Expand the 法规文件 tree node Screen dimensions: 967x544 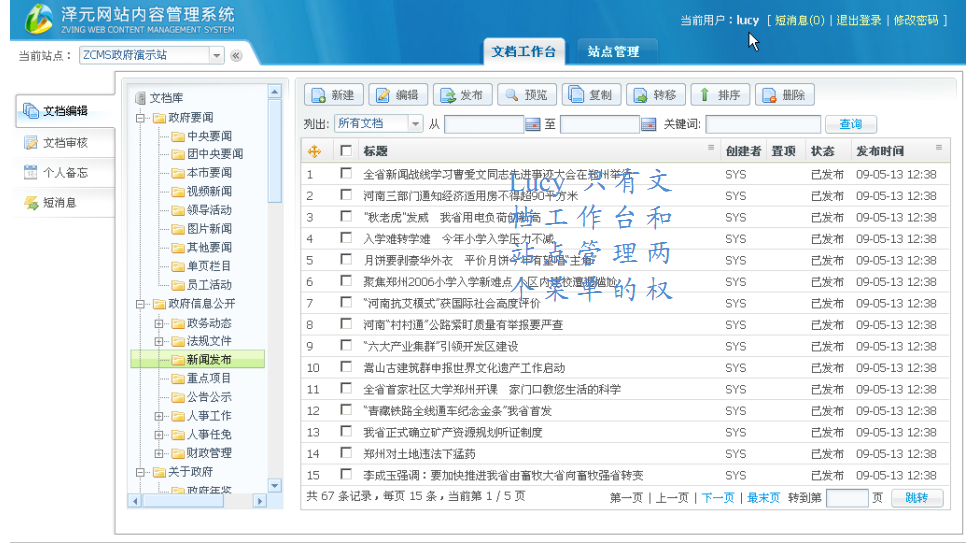tap(158, 341)
